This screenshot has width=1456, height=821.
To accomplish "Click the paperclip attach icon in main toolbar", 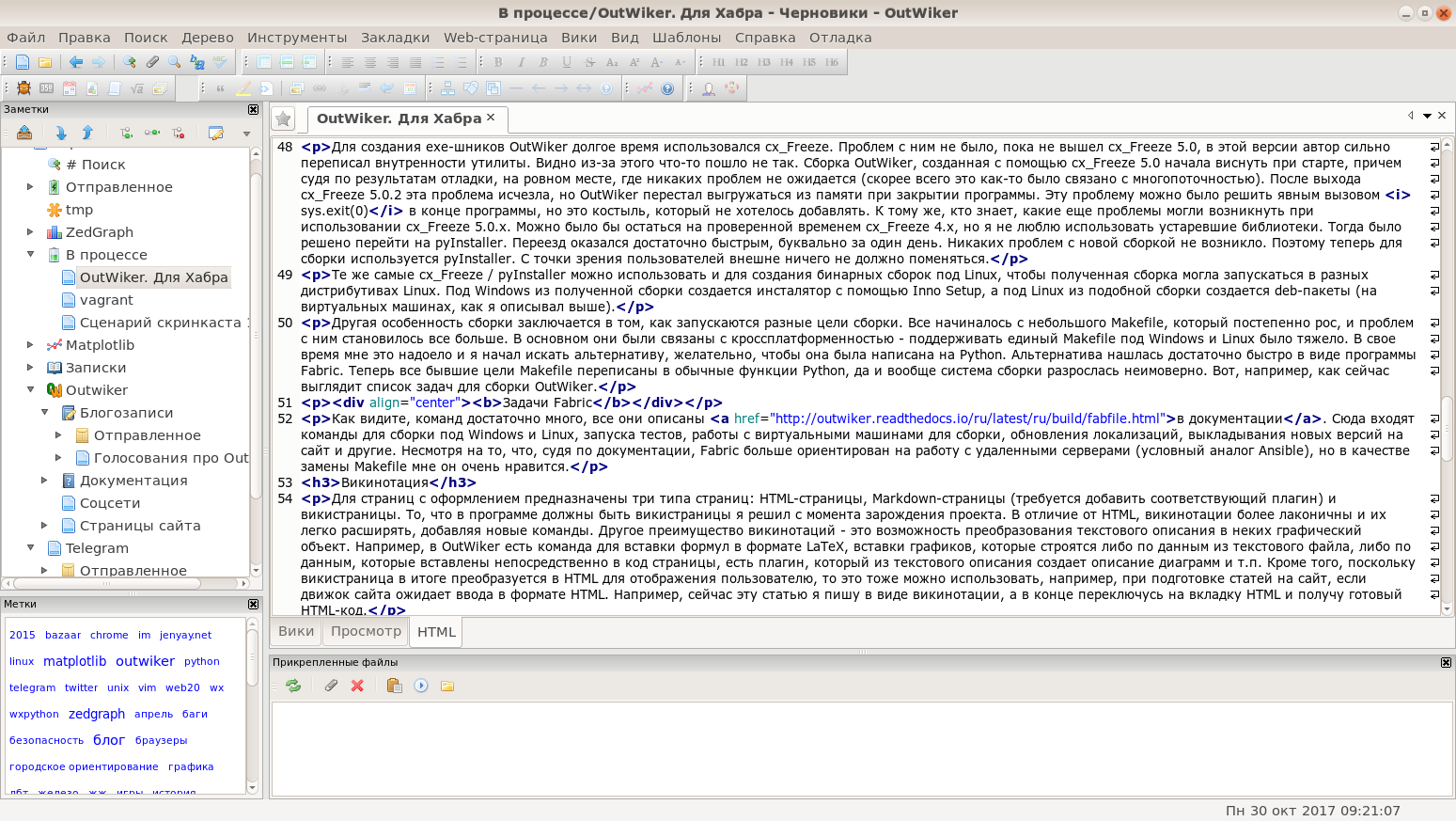I will point(152,62).
